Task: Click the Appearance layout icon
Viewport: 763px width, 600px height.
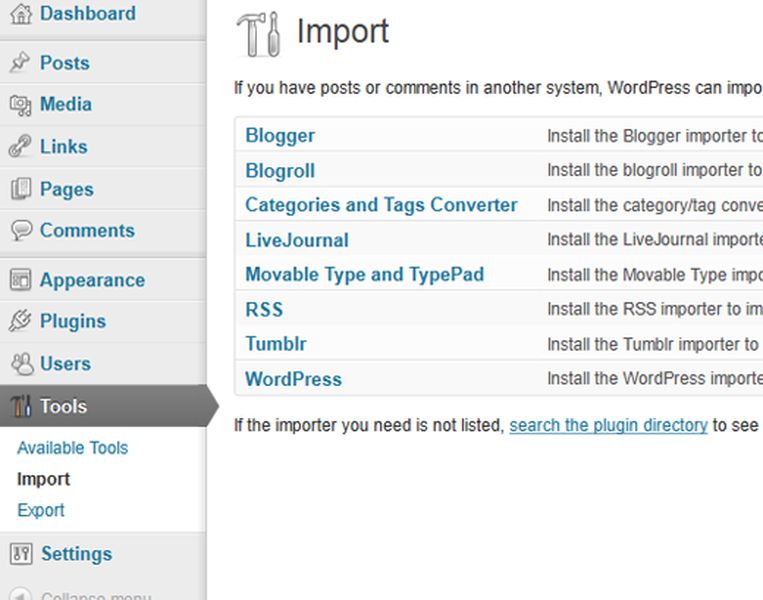Action: pyautogui.click(x=20, y=280)
